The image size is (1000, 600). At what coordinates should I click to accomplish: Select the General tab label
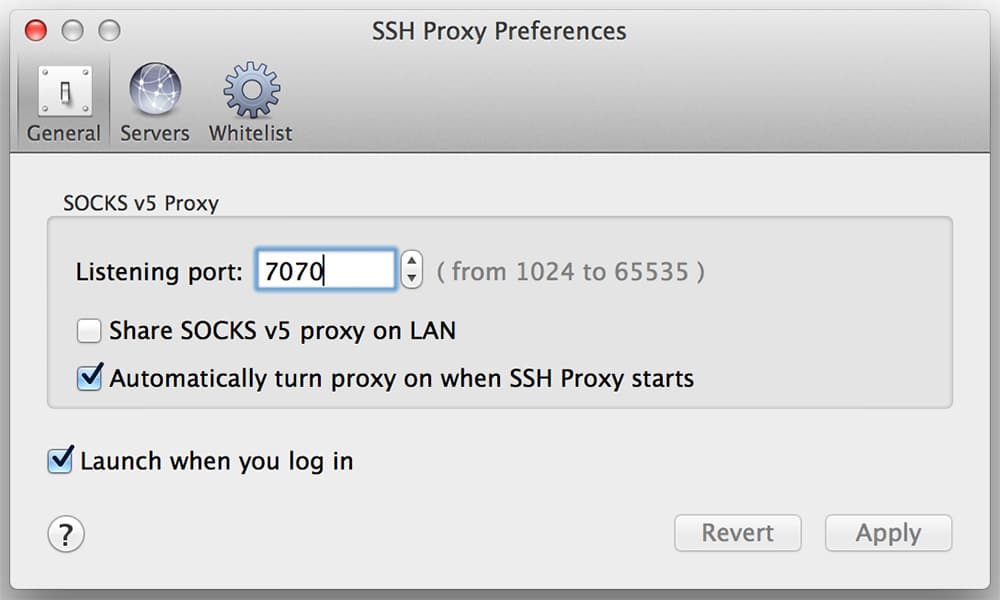point(63,133)
